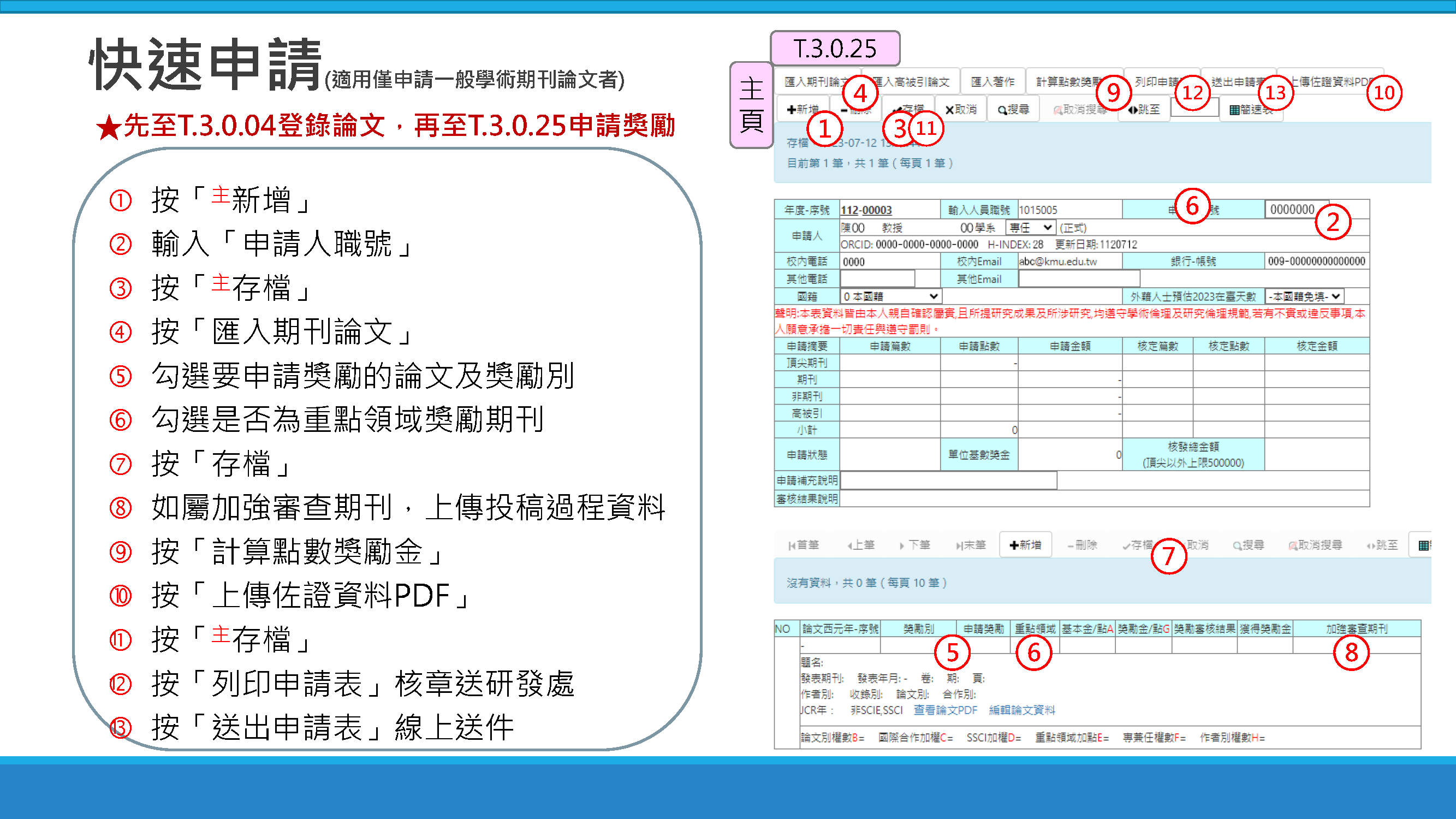Go to last record with 末筆
1456x819 pixels.
(x=971, y=545)
